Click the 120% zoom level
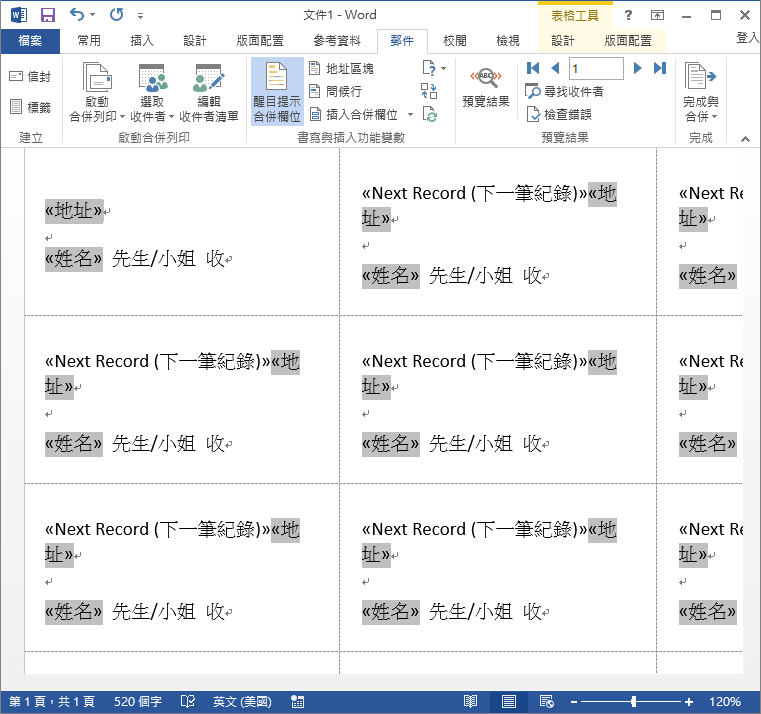The image size is (761, 714). pyautogui.click(x=725, y=701)
